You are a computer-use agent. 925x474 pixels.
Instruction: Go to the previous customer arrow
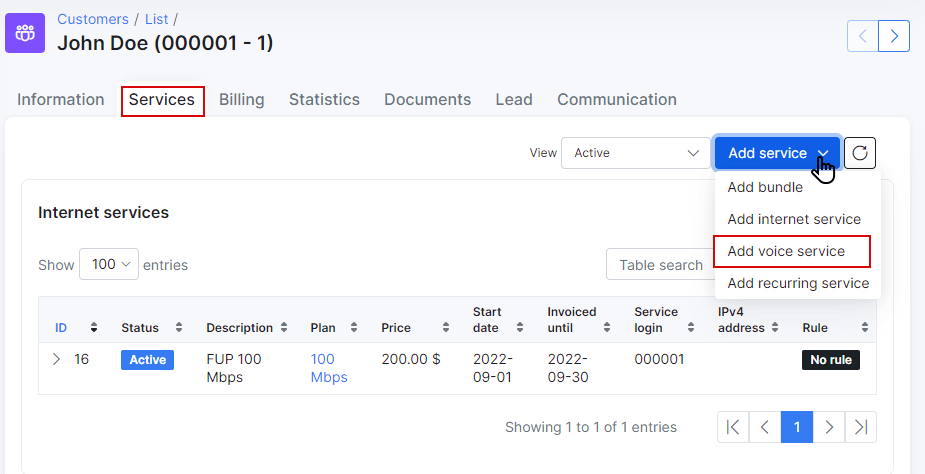(x=862, y=36)
